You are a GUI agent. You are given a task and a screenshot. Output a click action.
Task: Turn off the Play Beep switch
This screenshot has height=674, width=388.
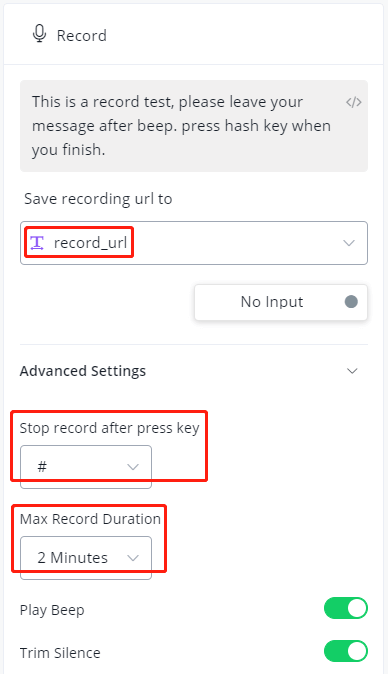[x=346, y=608]
